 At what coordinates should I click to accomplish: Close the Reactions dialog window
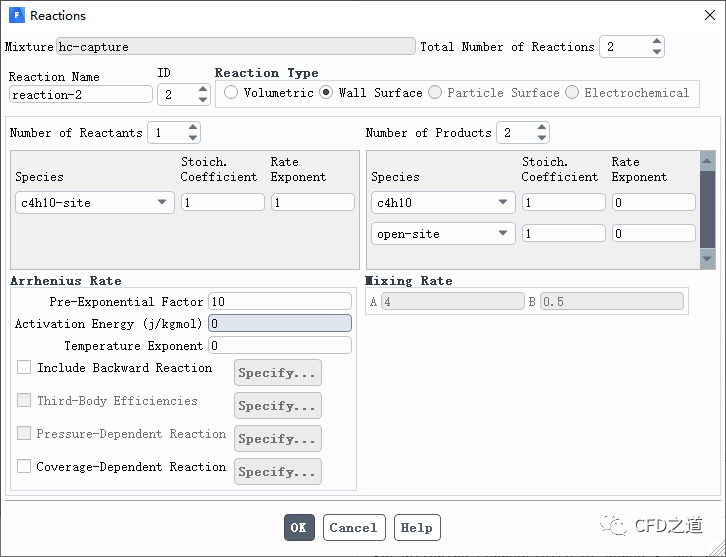point(703,16)
